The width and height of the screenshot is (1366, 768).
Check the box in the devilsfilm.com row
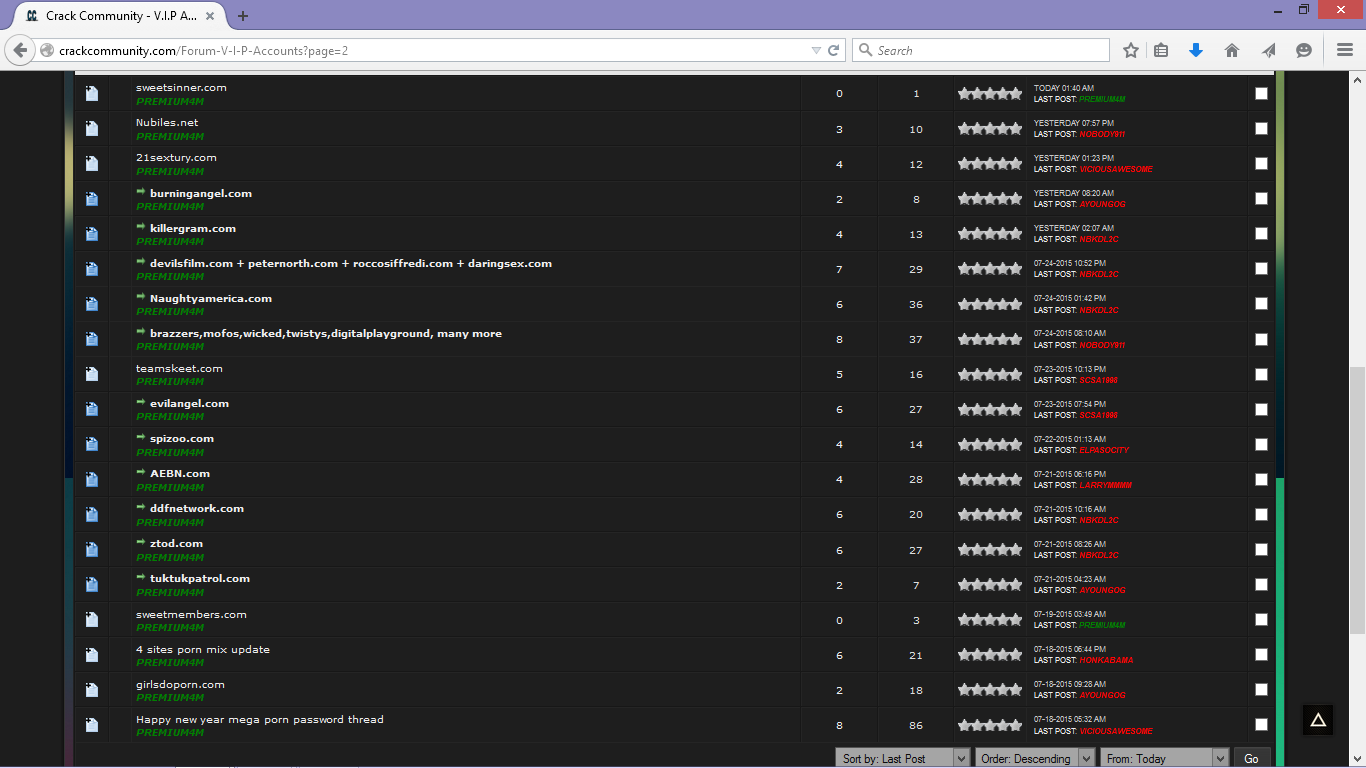[1261, 268]
